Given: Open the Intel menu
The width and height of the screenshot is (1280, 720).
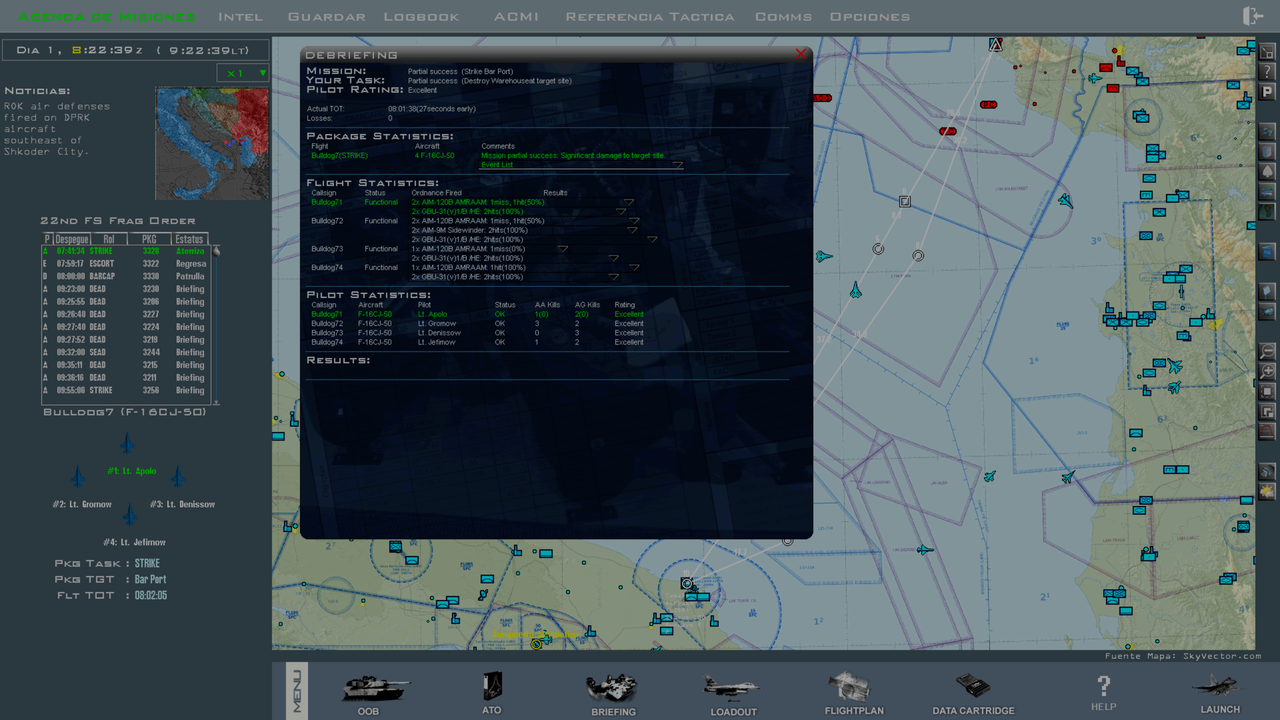Looking at the screenshot, I should [x=241, y=17].
